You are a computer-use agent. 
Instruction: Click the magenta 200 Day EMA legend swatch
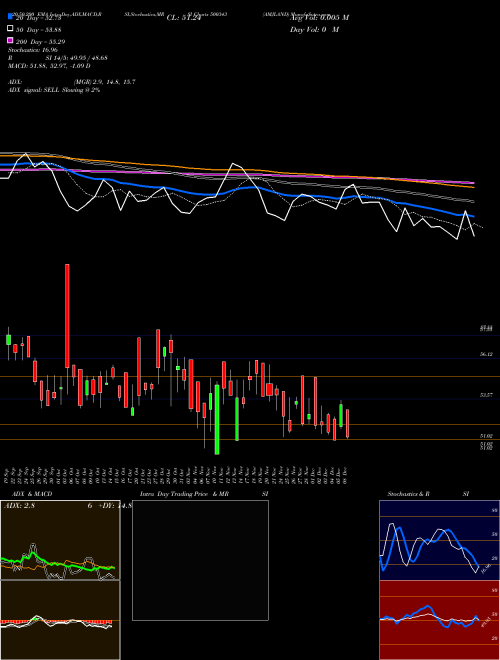[10, 40]
